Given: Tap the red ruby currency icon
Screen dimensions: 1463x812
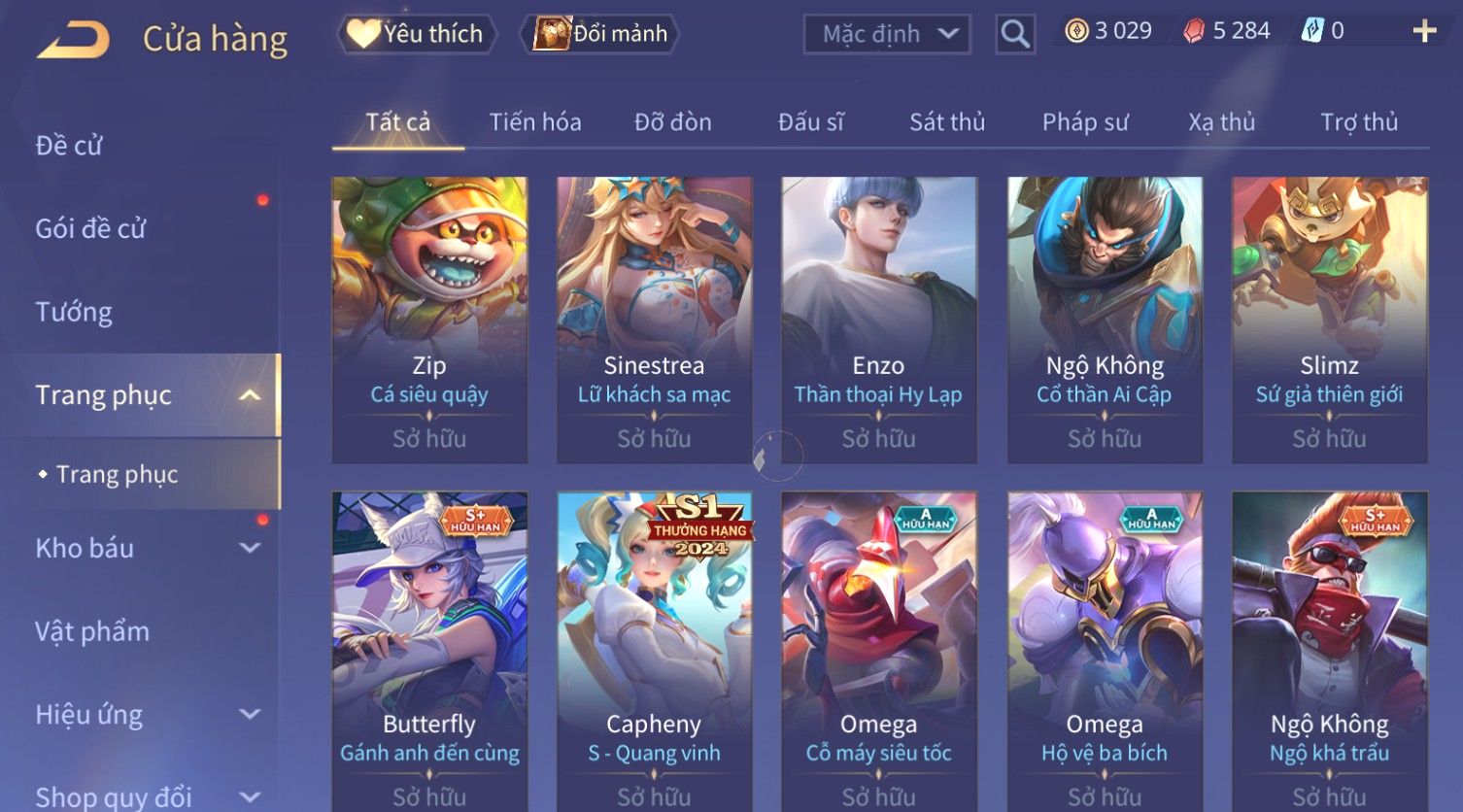Looking at the screenshot, I should click(x=1194, y=31).
